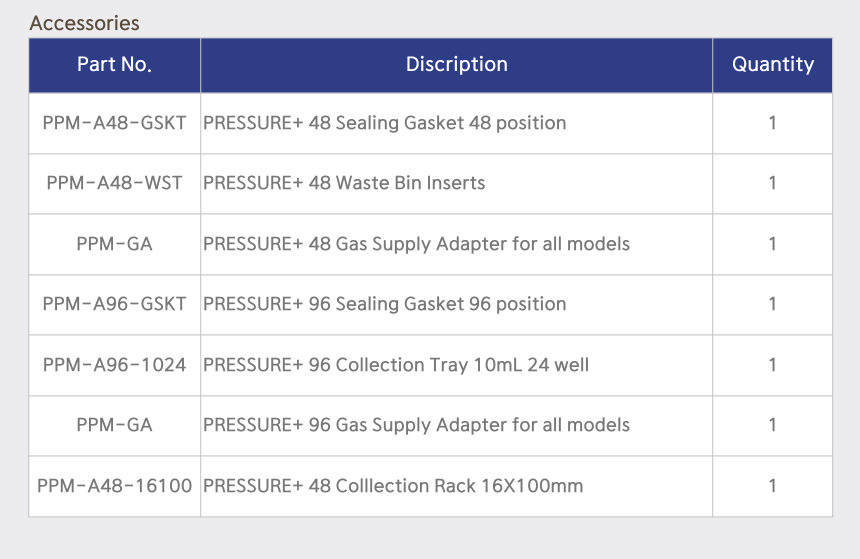This screenshot has width=860, height=559.
Task: Select the PPM-A48-16100 part number cell
Action: click(114, 486)
